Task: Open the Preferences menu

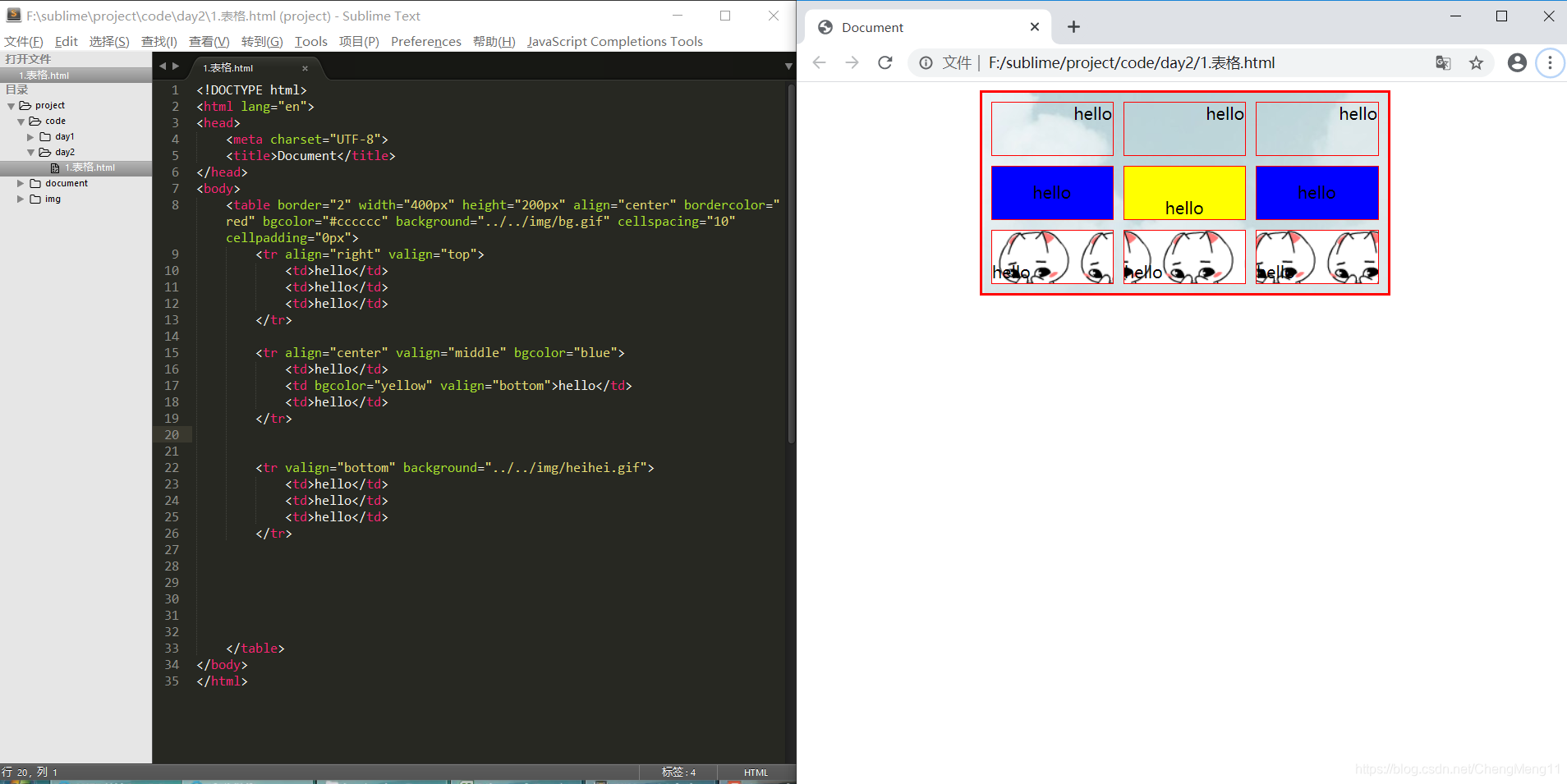Action: pos(426,42)
